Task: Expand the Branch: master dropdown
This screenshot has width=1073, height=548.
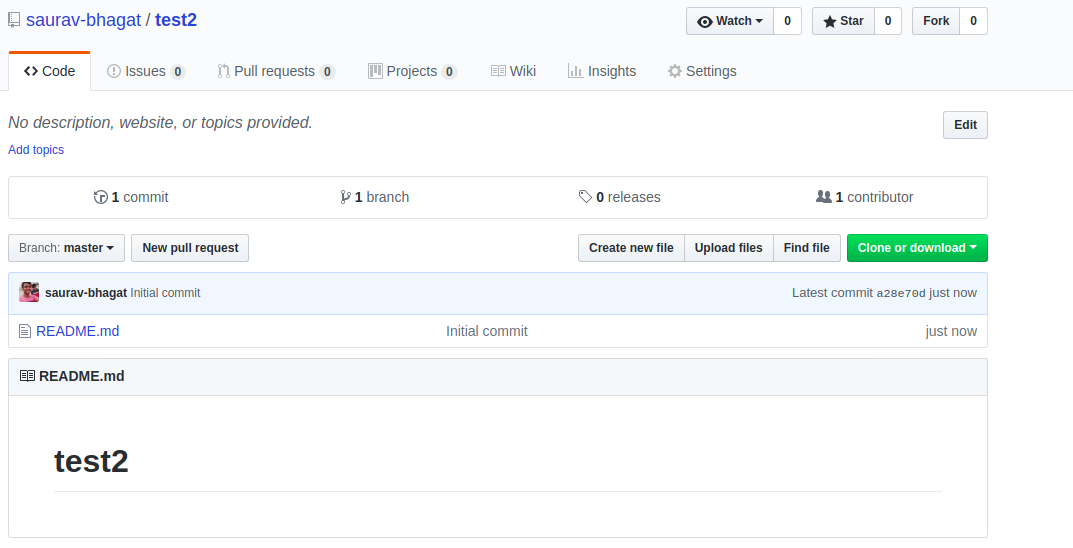Action: tap(66, 248)
